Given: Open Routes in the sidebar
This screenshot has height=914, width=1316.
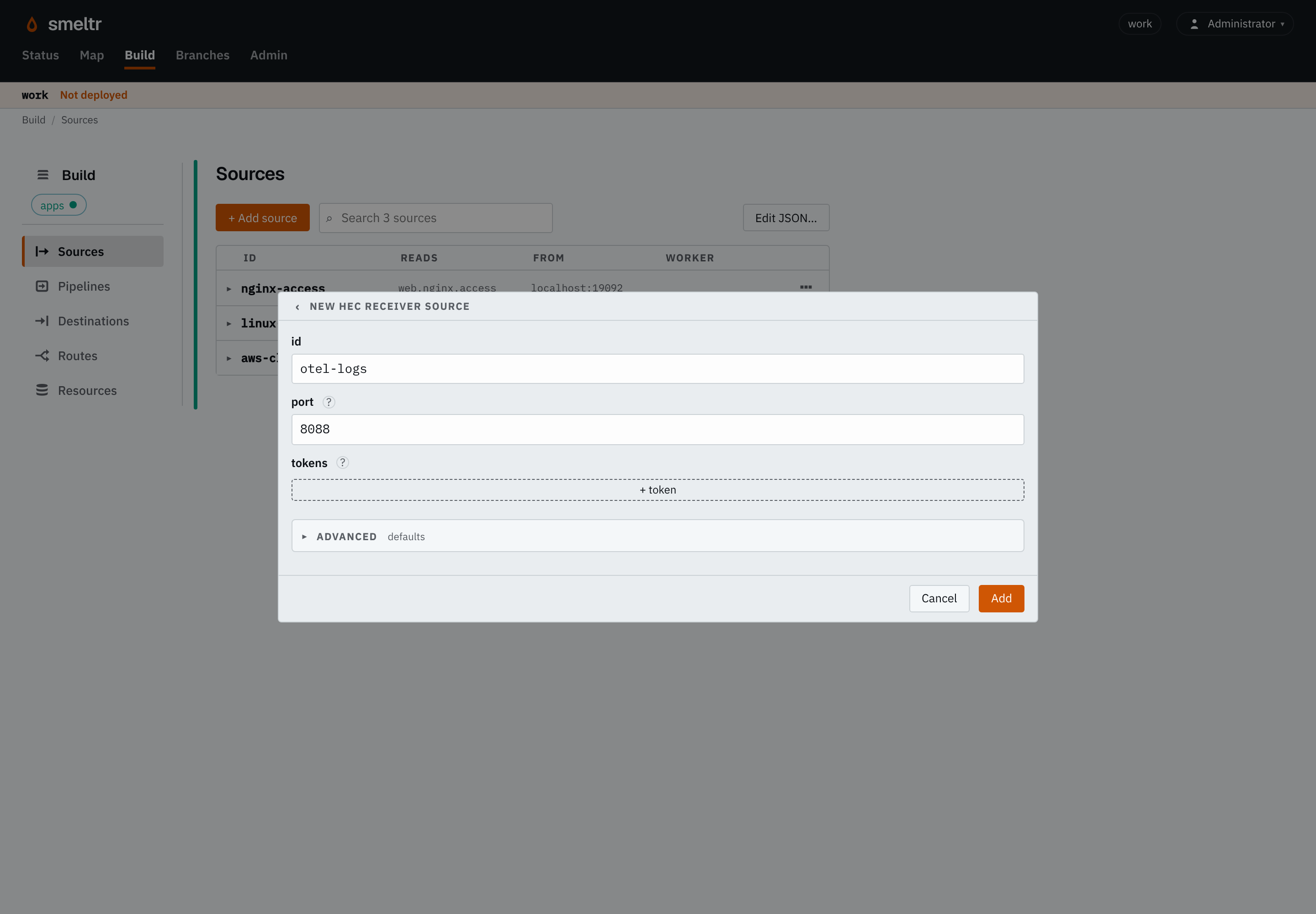Looking at the screenshot, I should pyautogui.click(x=93, y=356).
